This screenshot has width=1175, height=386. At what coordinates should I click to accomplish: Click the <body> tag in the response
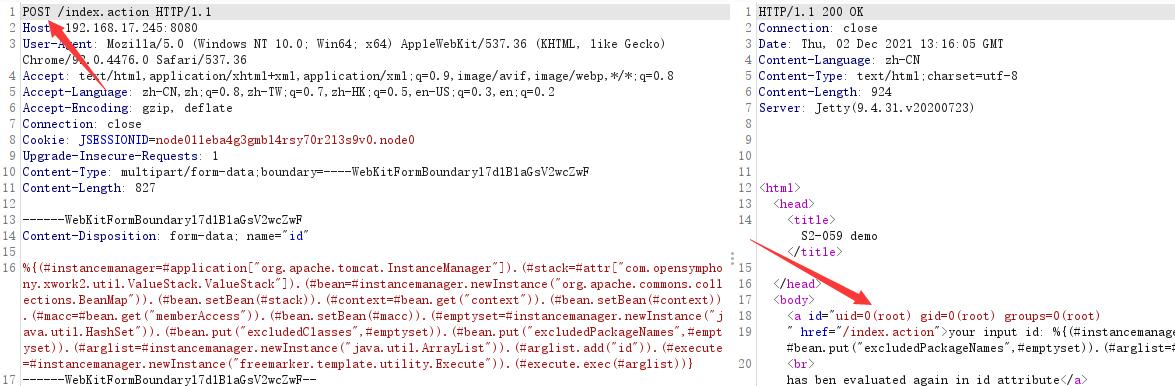click(x=794, y=300)
